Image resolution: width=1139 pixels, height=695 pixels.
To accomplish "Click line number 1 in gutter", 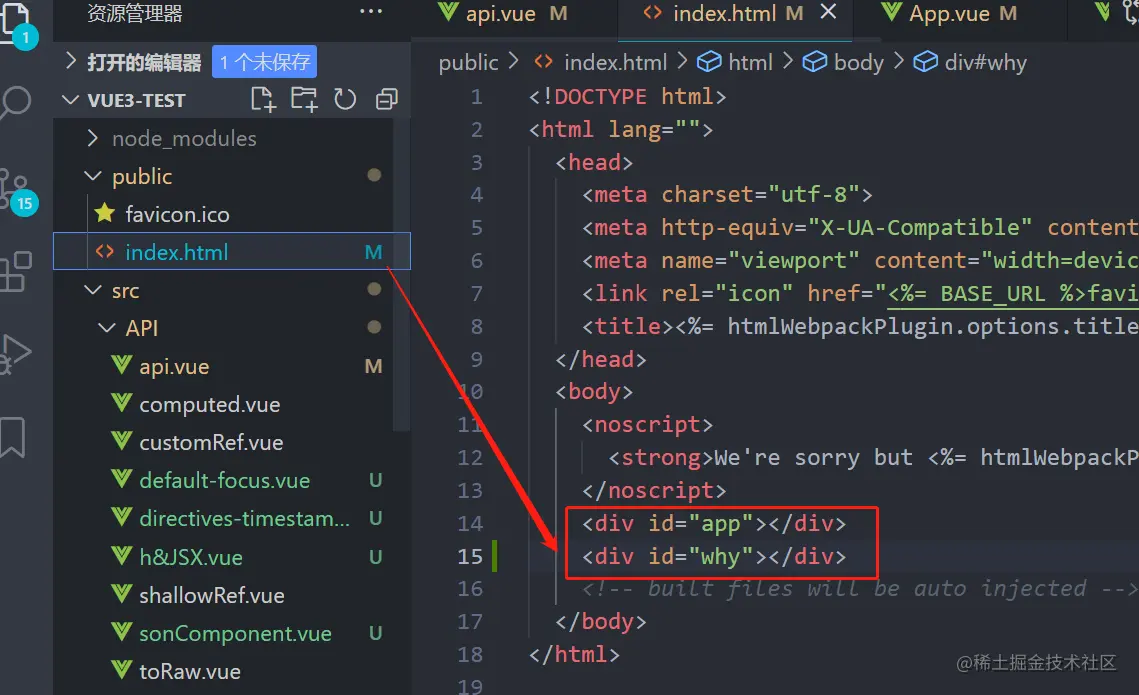I will pyautogui.click(x=476, y=97).
